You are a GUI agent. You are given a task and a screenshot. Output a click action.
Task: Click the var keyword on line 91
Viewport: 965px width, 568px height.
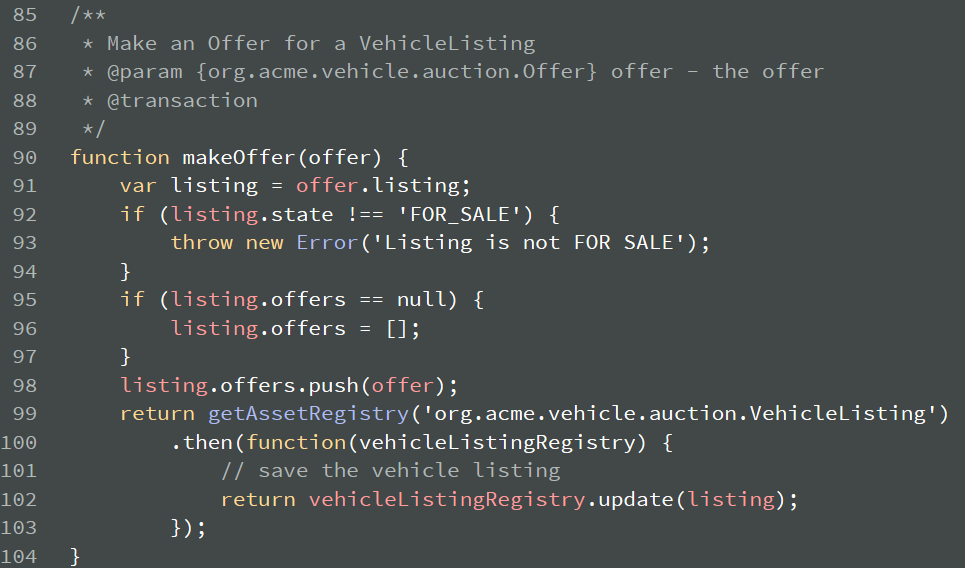tap(138, 186)
